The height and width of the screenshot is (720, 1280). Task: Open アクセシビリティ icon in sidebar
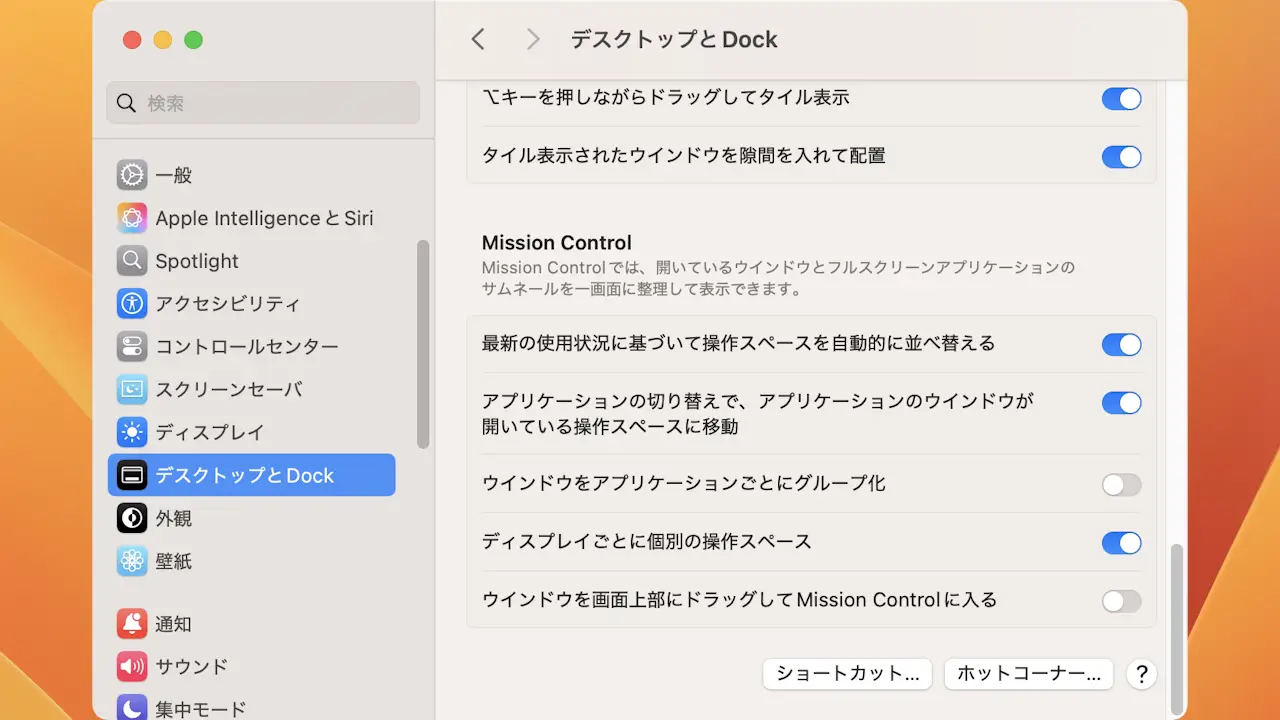pos(132,304)
